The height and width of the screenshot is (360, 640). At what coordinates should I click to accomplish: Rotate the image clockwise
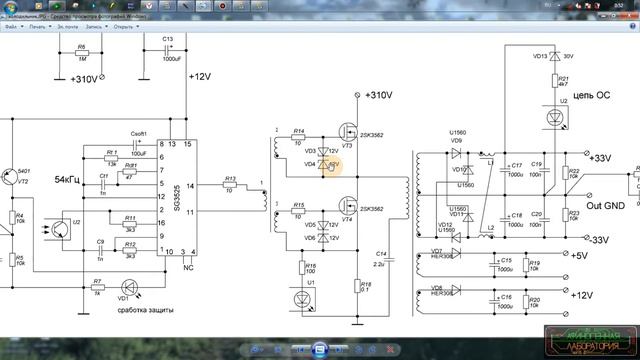(372, 349)
